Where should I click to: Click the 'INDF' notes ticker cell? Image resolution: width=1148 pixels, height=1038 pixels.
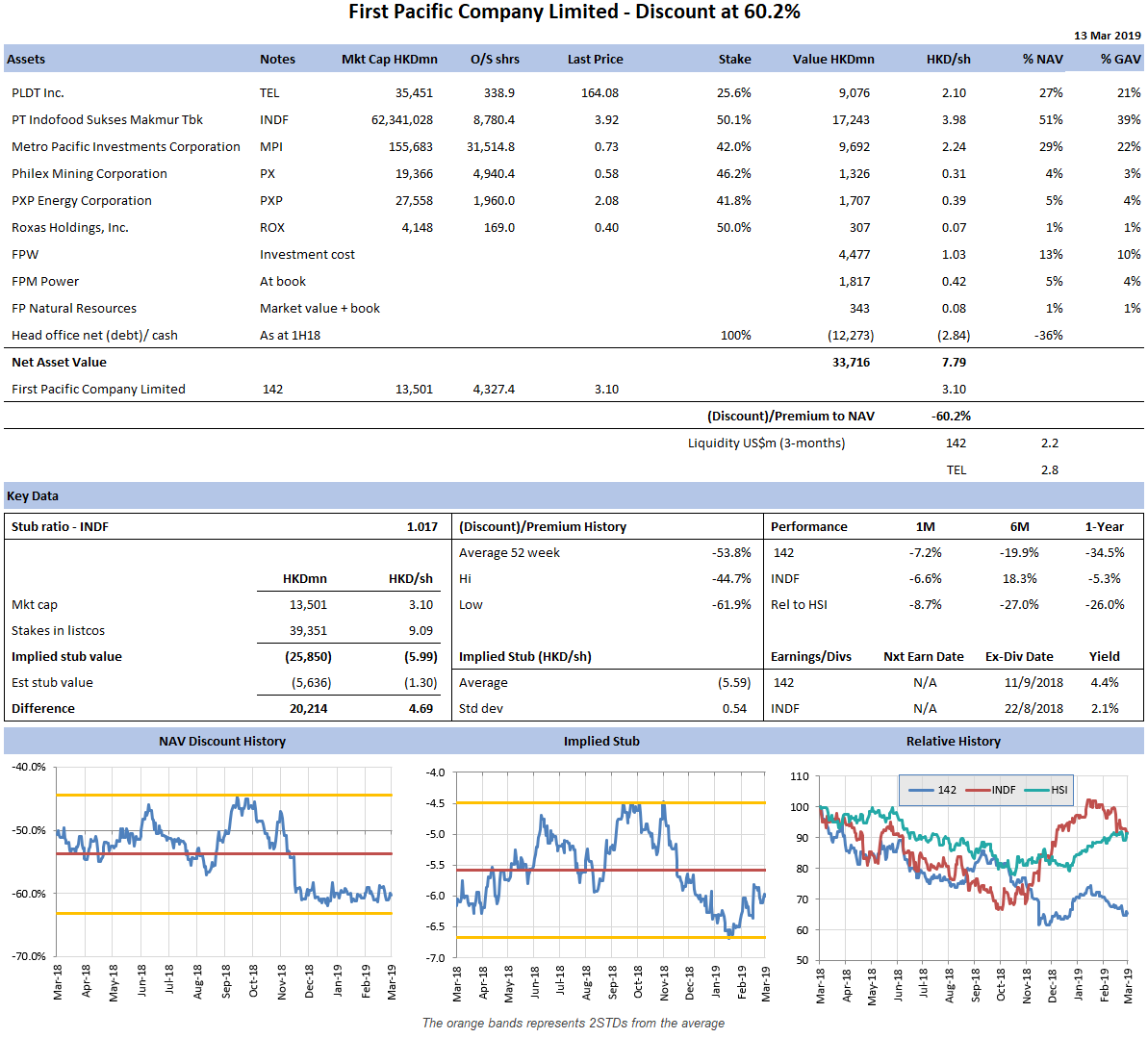coord(274,120)
